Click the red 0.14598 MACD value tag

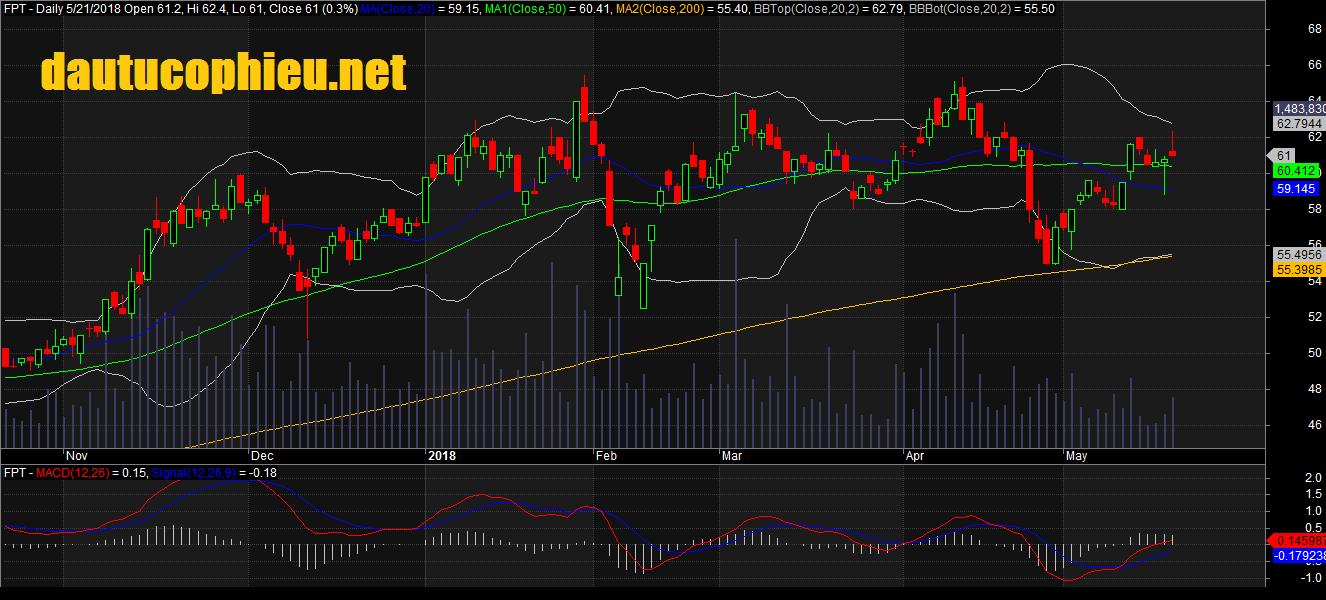(1299, 540)
